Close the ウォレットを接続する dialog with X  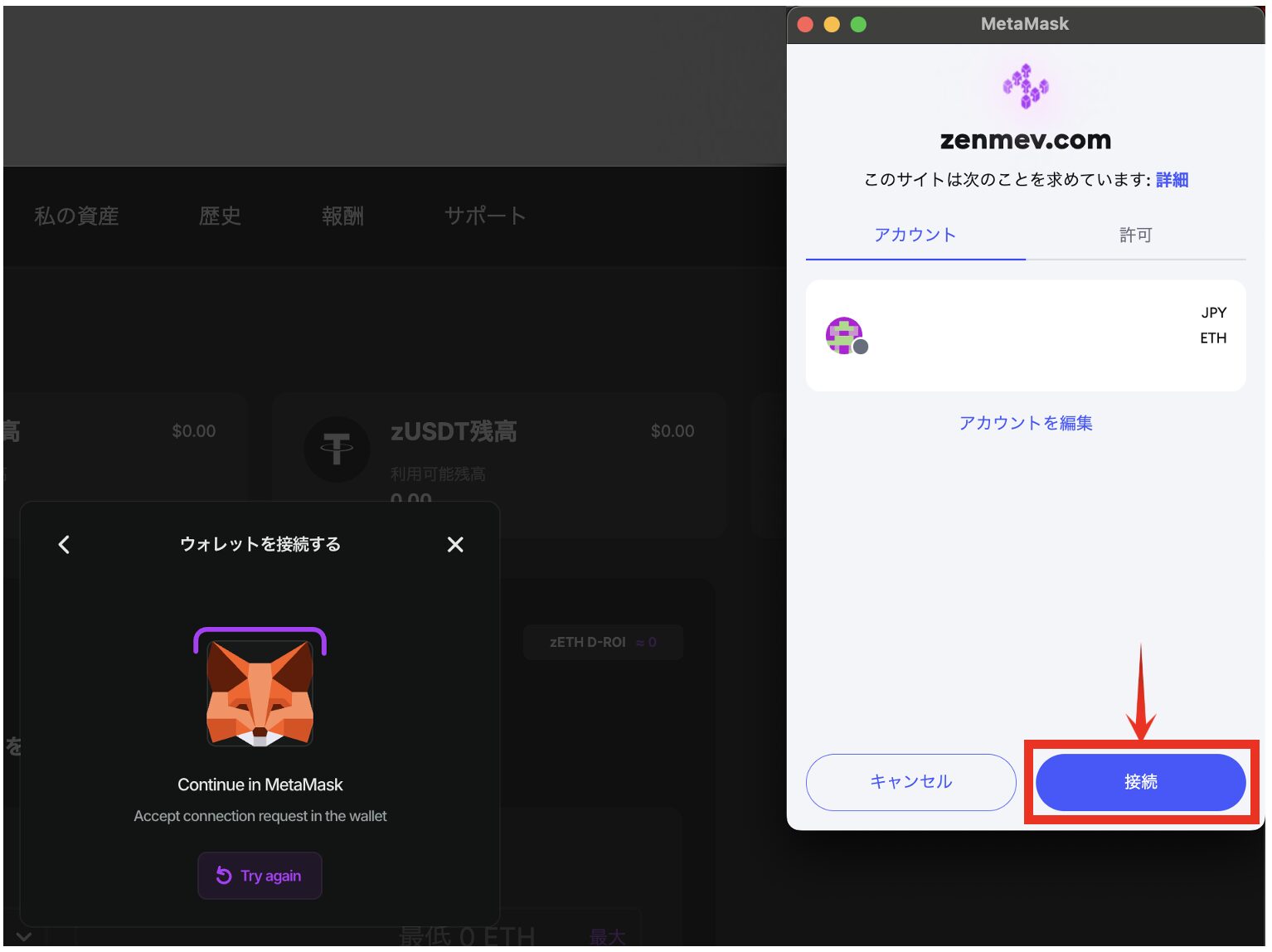pyautogui.click(x=455, y=545)
